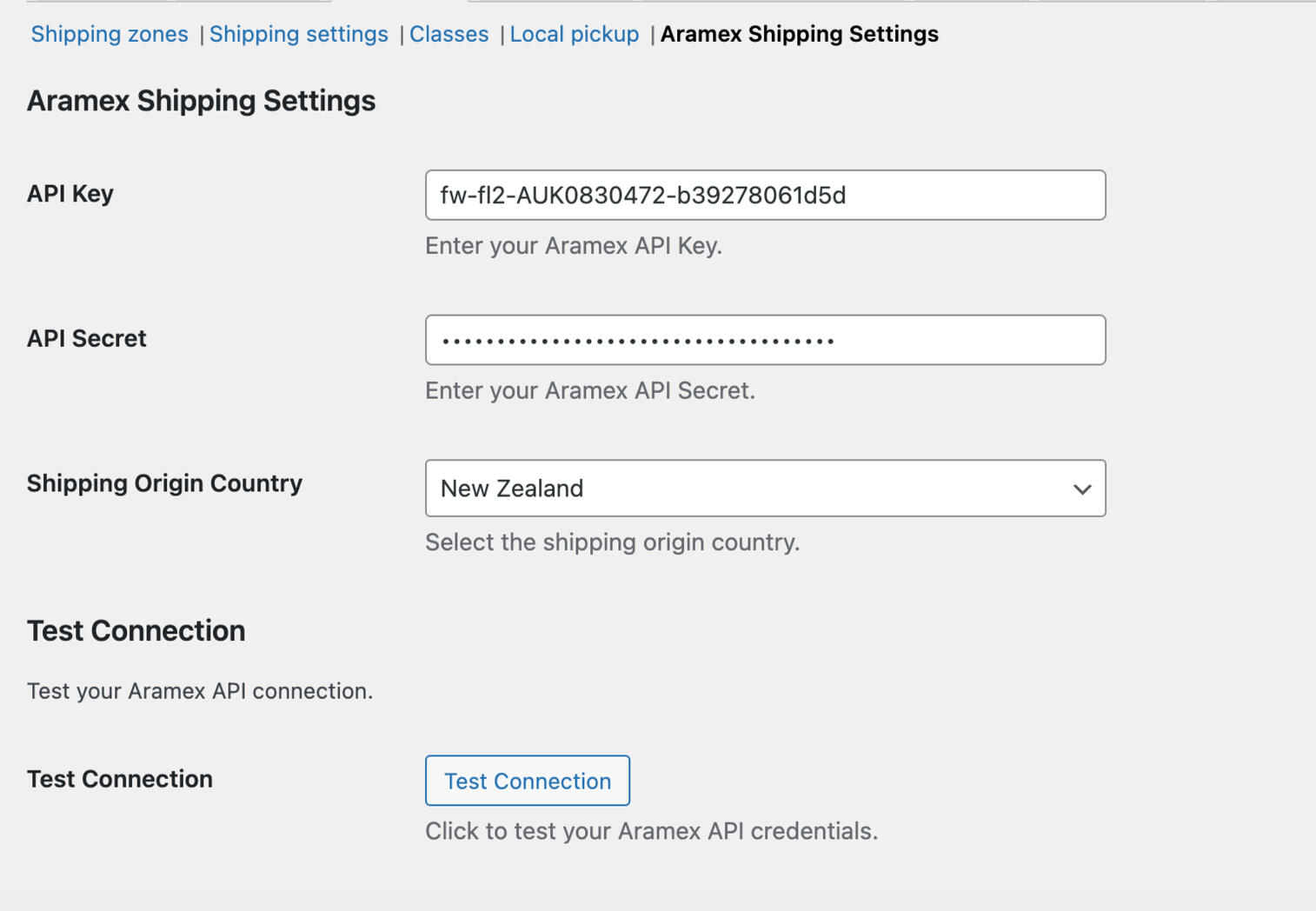Open the Local pickup tab
Viewport: 1316px width, 911px height.
[574, 34]
